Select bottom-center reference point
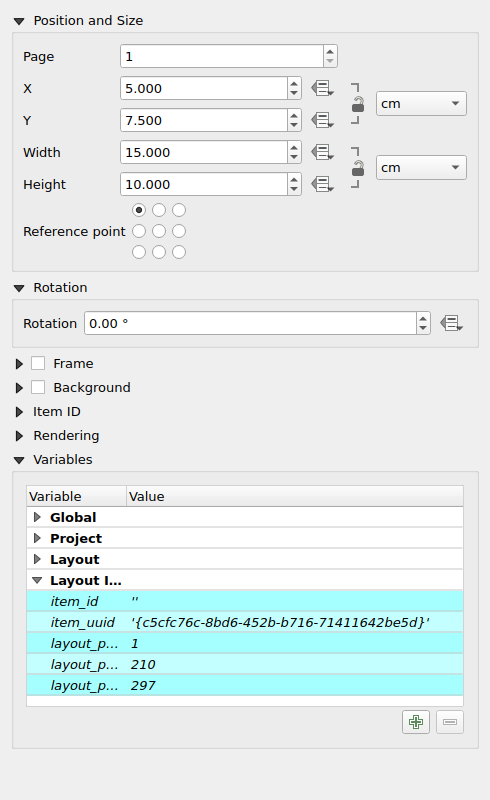The height and width of the screenshot is (800, 490). click(159, 252)
